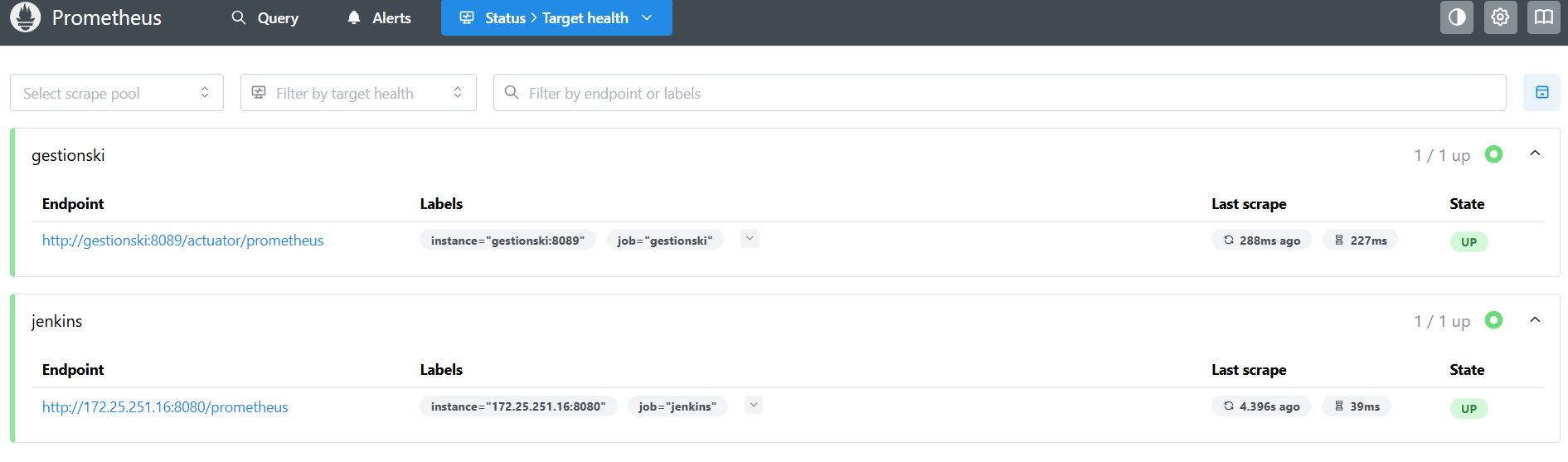The width and height of the screenshot is (1568, 462).
Task: Click the magnifier icon in the endpoint filter
Action: 512,92
